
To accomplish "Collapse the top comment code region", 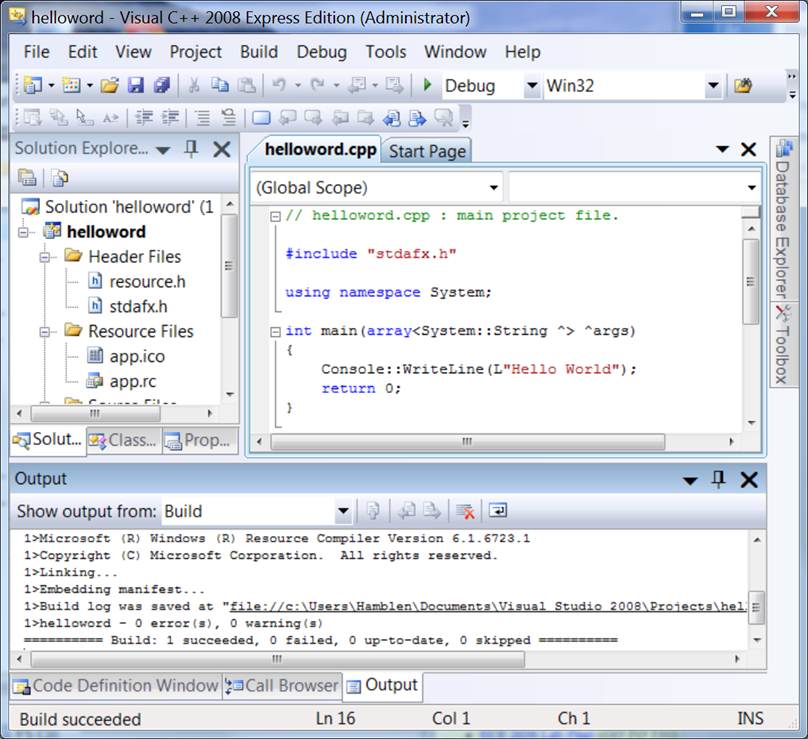I will point(276,216).
